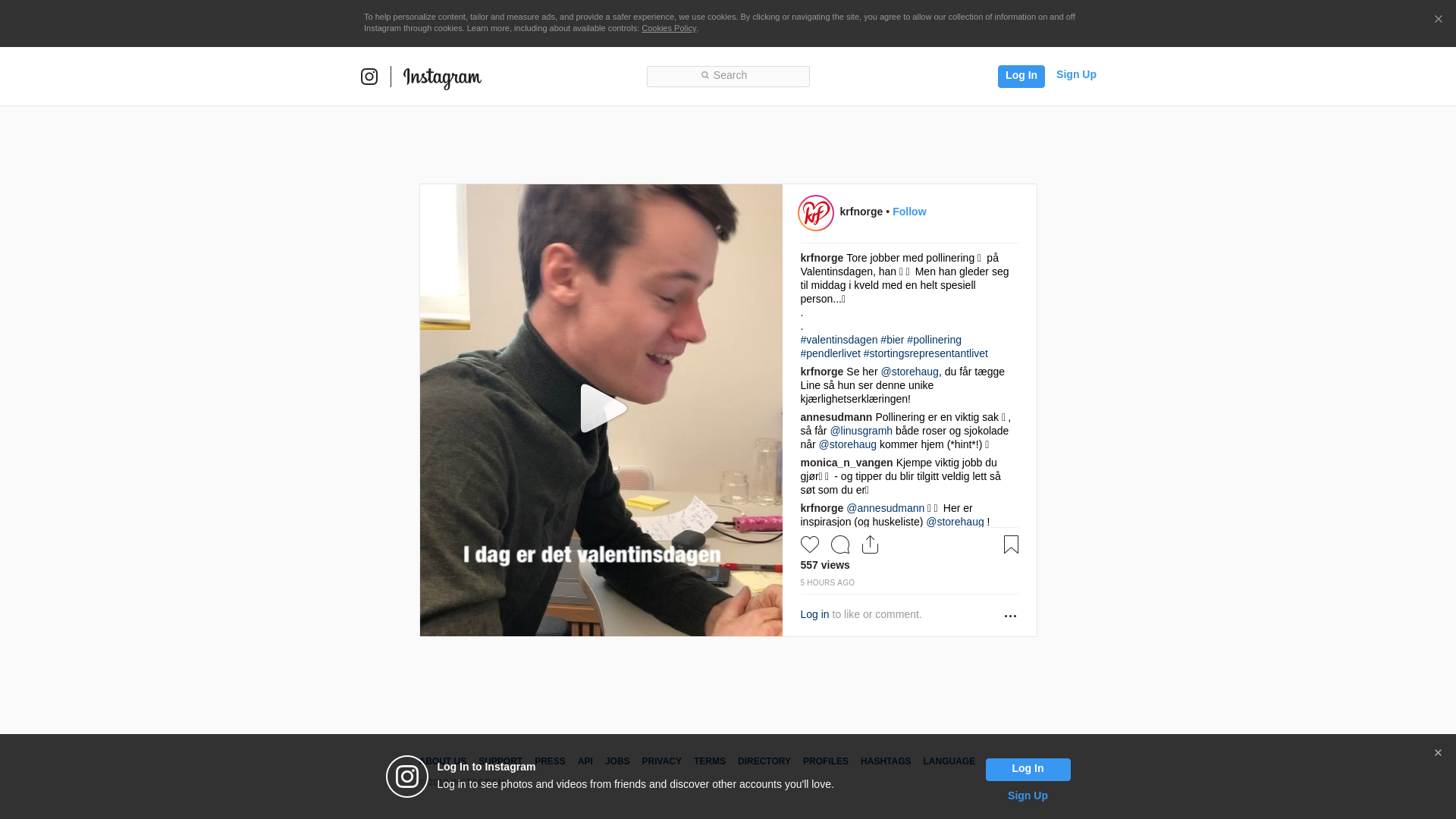Open the HASHTAGS footer menu item
Image resolution: width=1456 pixels, height=819 pixels.
coord(885,761)
